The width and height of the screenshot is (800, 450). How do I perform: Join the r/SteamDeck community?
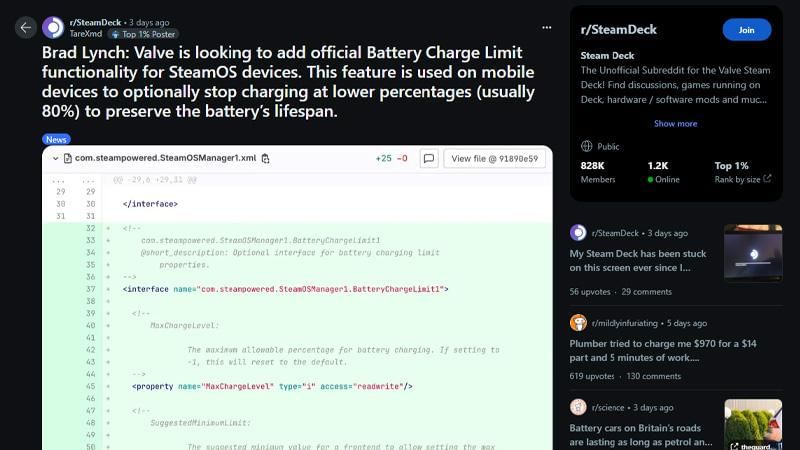point(746,30)
